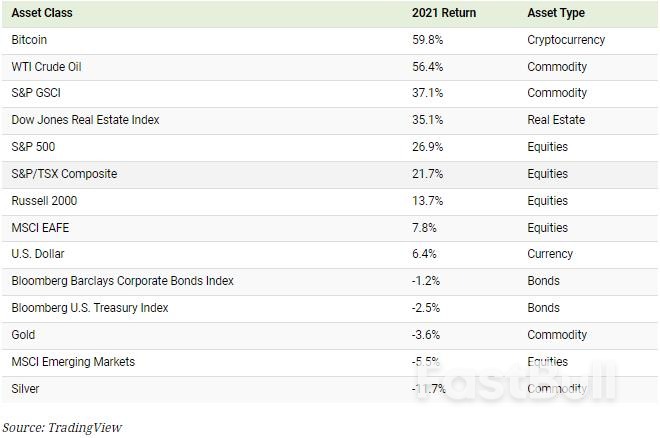Select the S&P GSCI row label
This screenshot has width=660, height=438.
click(37, 93)
